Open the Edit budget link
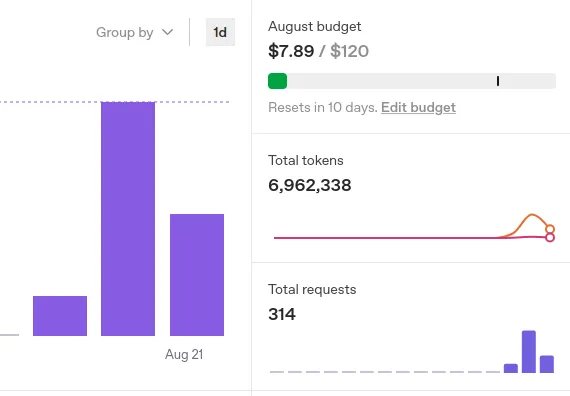The width and height of the screenshot is (570, 396). 418,108
